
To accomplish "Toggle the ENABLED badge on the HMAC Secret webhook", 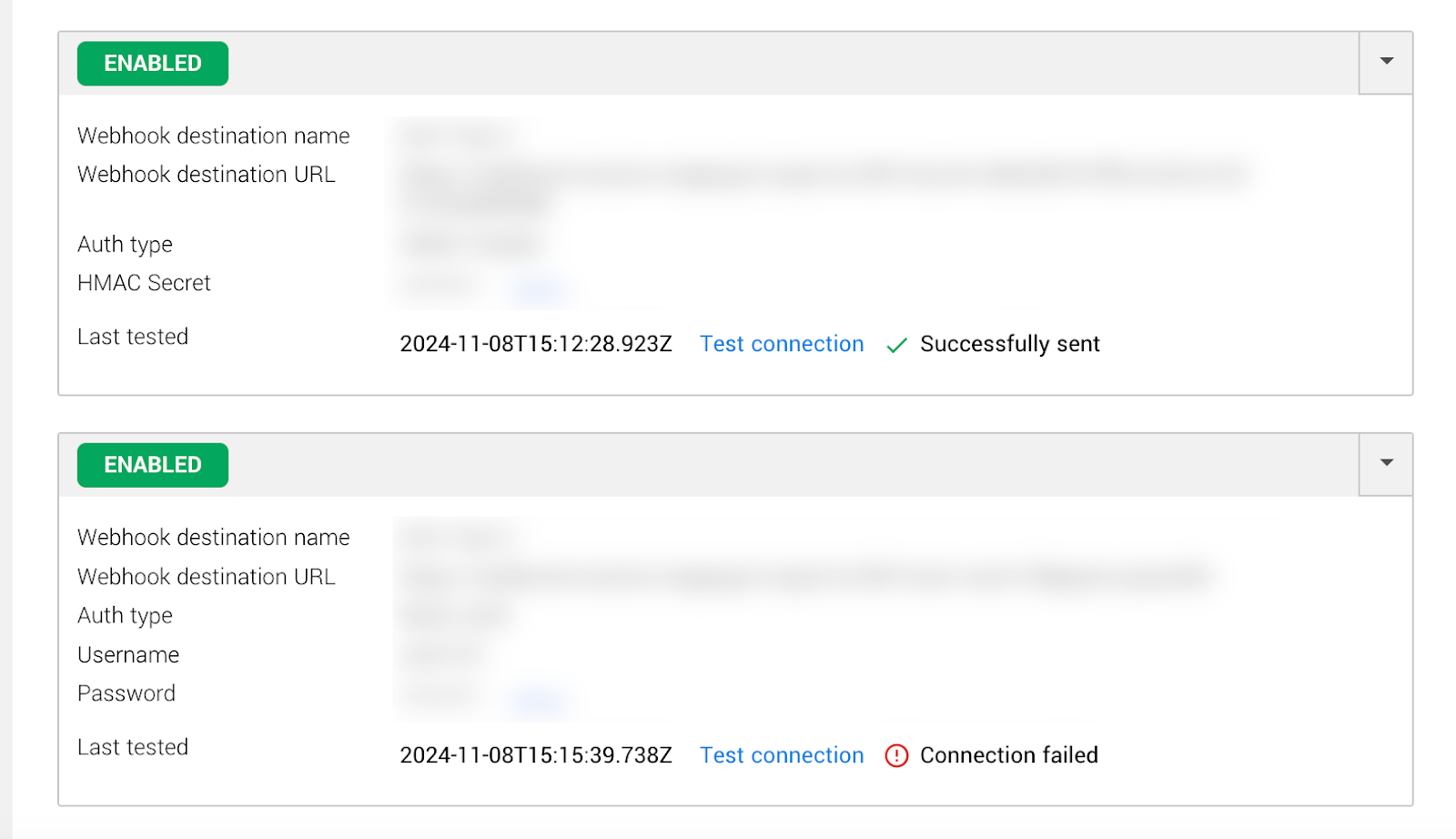I will pyautogui.click(x=153, y=64).
